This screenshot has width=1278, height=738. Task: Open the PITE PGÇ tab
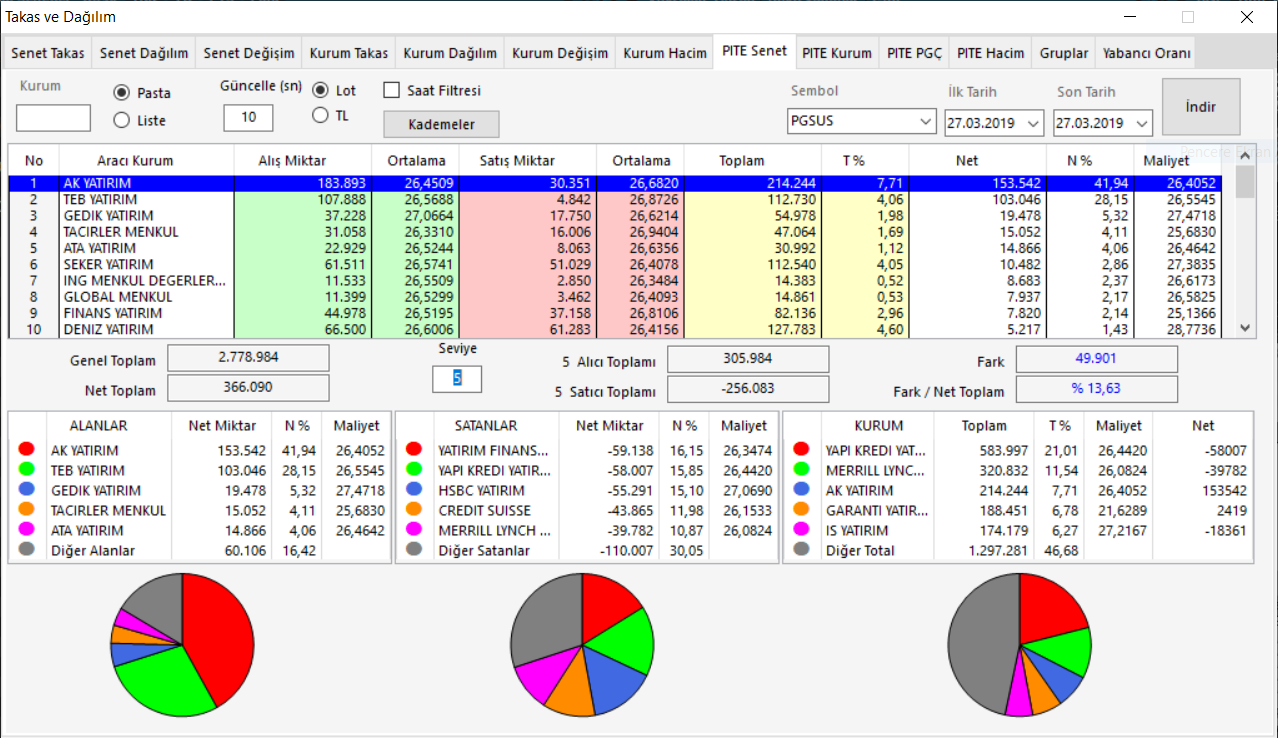point(914,53)
